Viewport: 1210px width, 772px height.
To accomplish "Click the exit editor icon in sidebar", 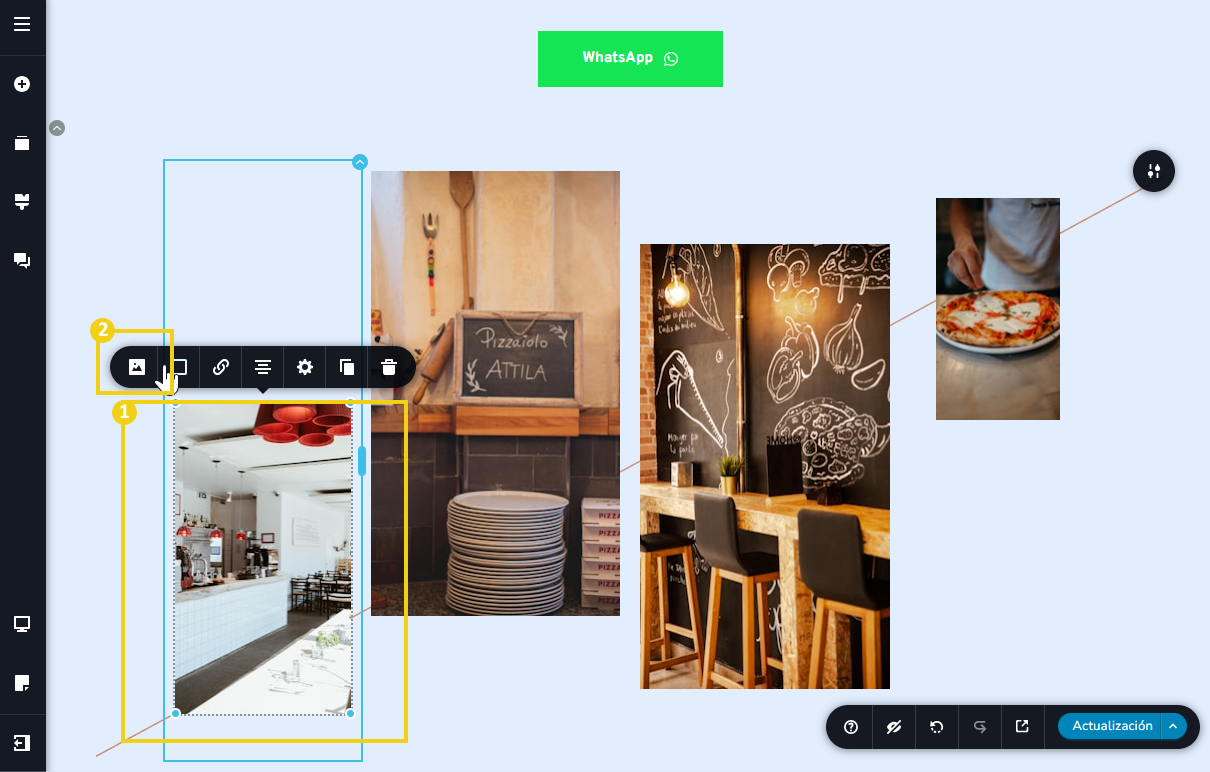I will point(22,743).
